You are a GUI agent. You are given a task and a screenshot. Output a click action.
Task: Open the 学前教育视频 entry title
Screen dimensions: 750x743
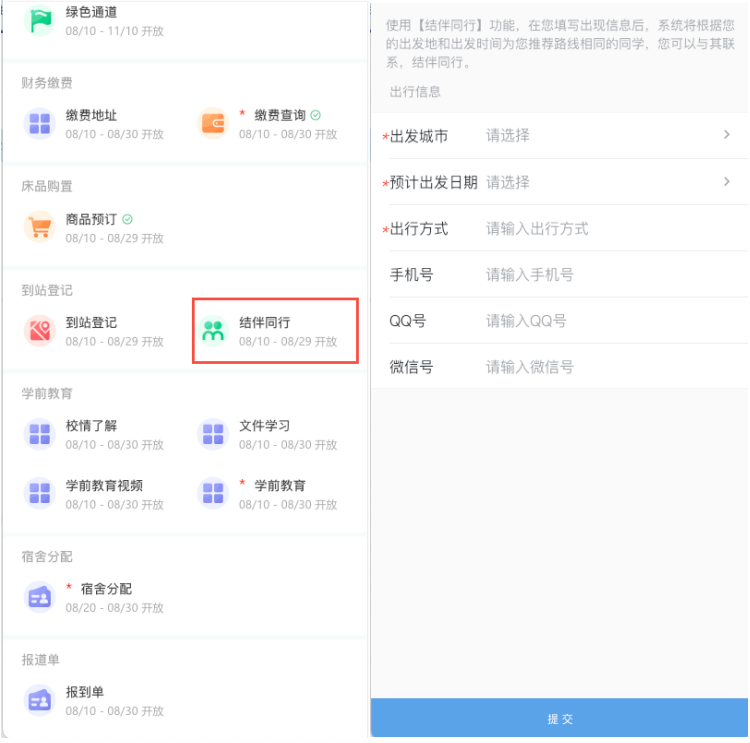[x=104, y=486]
